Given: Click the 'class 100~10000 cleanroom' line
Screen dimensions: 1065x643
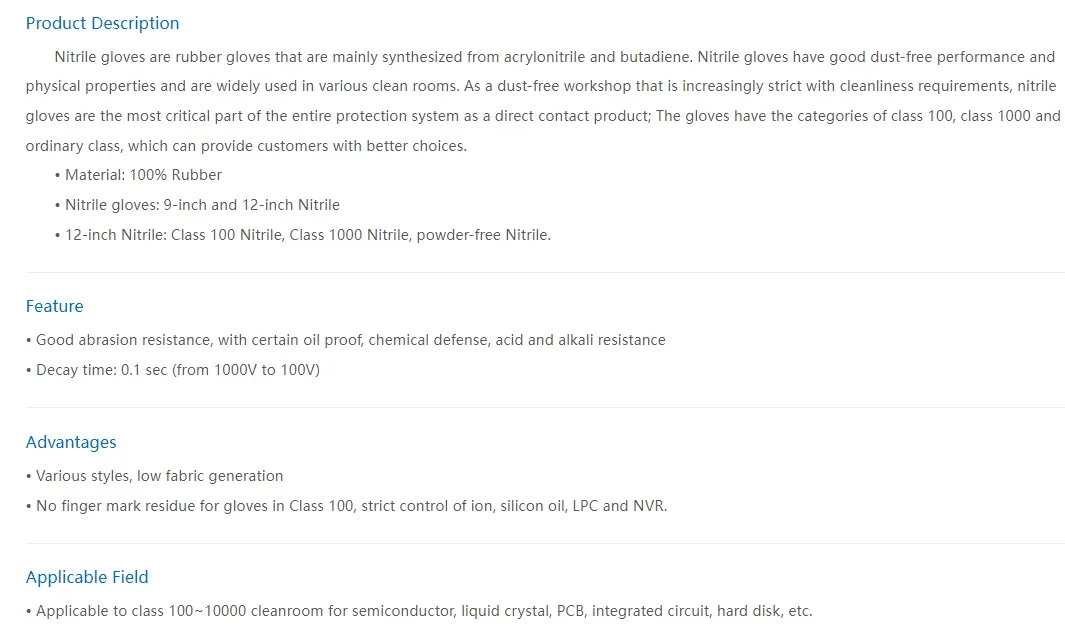Looking at the screenshot, I should pos(424,610).
